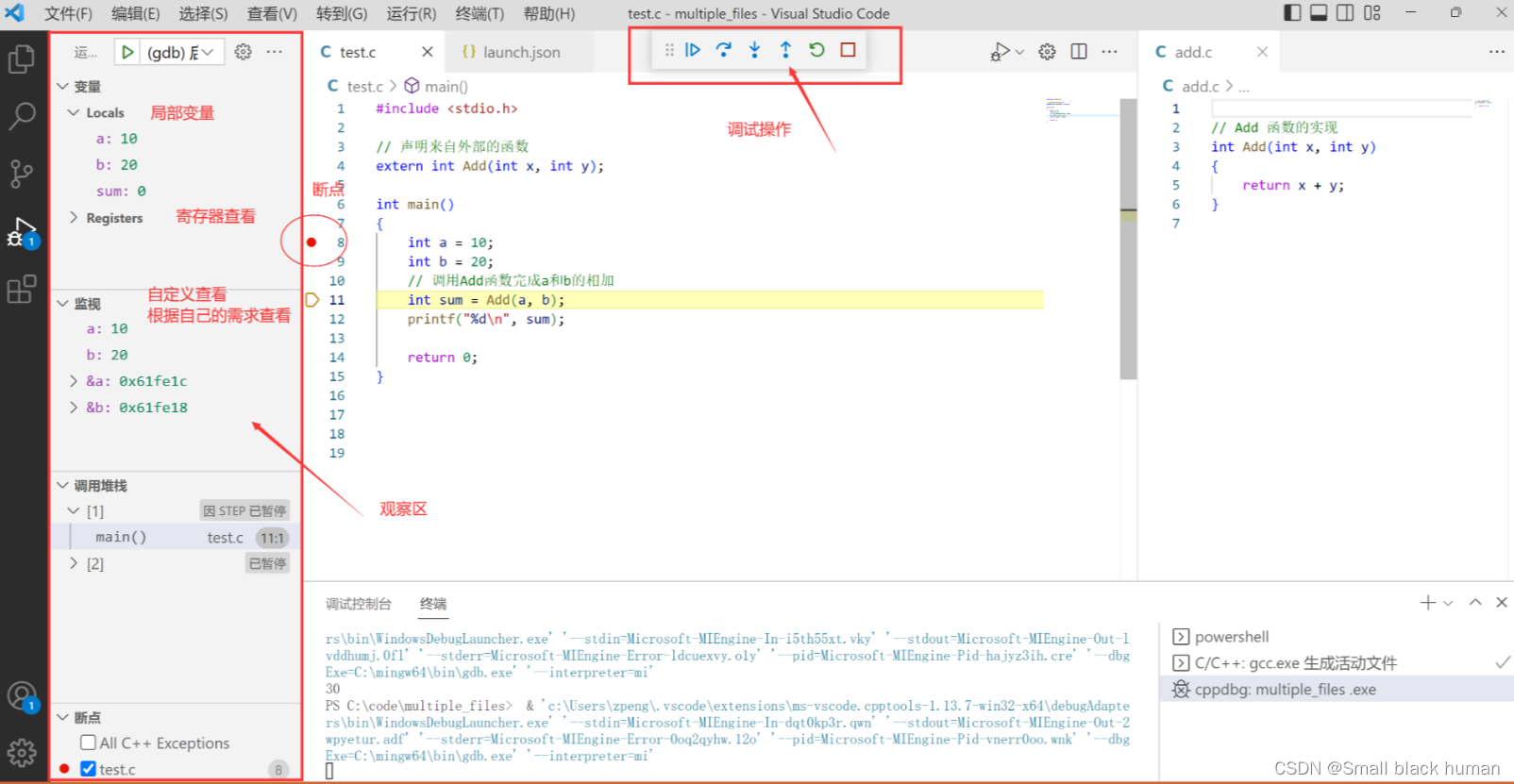Enable All C++ Exceptions checkbox
This screenshot has height=784, width=1514.
(x=89, y=742)
